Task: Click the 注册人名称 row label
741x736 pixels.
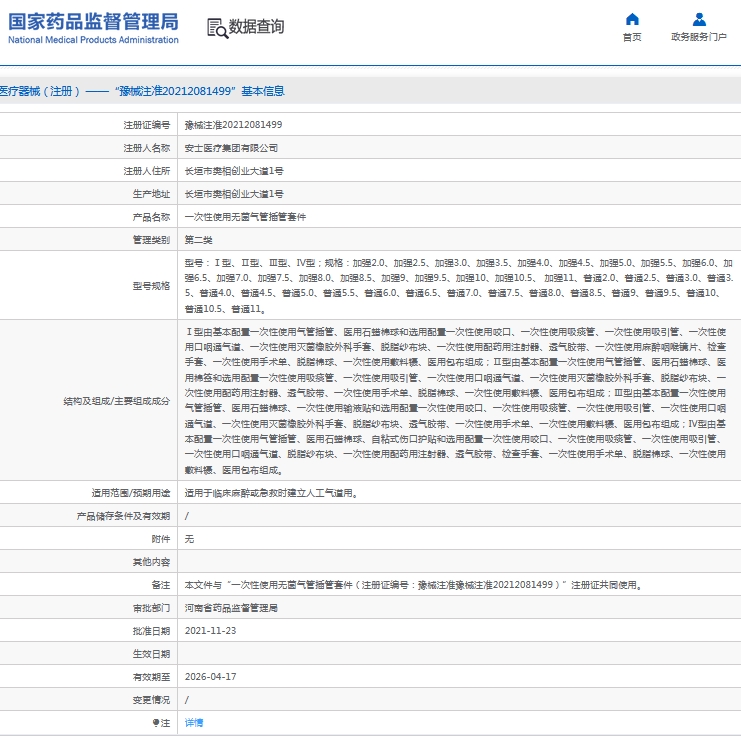Action: point(146,148)
